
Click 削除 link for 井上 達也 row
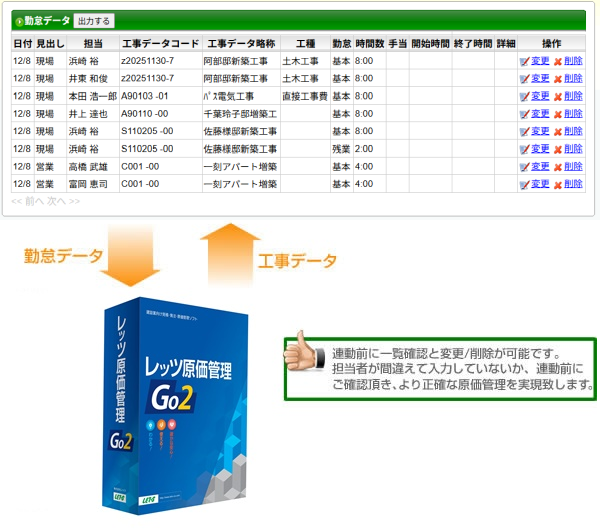tap(573, 115)
